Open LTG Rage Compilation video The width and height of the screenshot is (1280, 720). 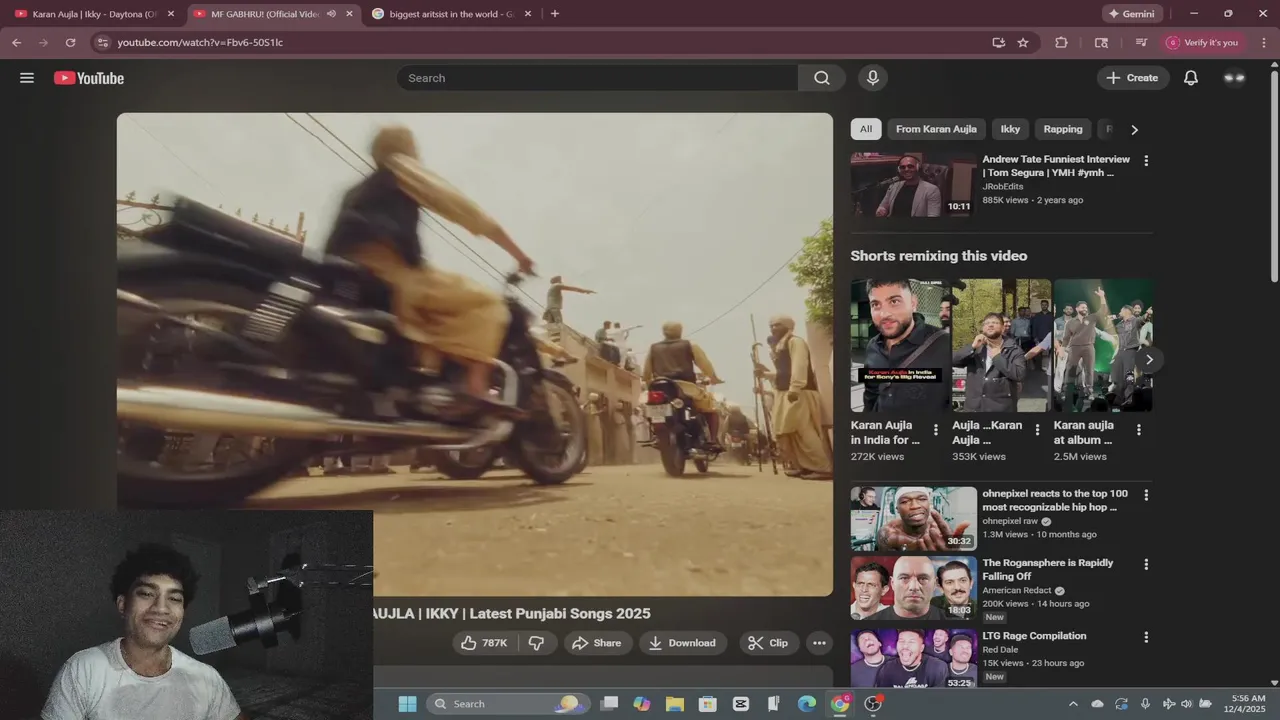1034,636
